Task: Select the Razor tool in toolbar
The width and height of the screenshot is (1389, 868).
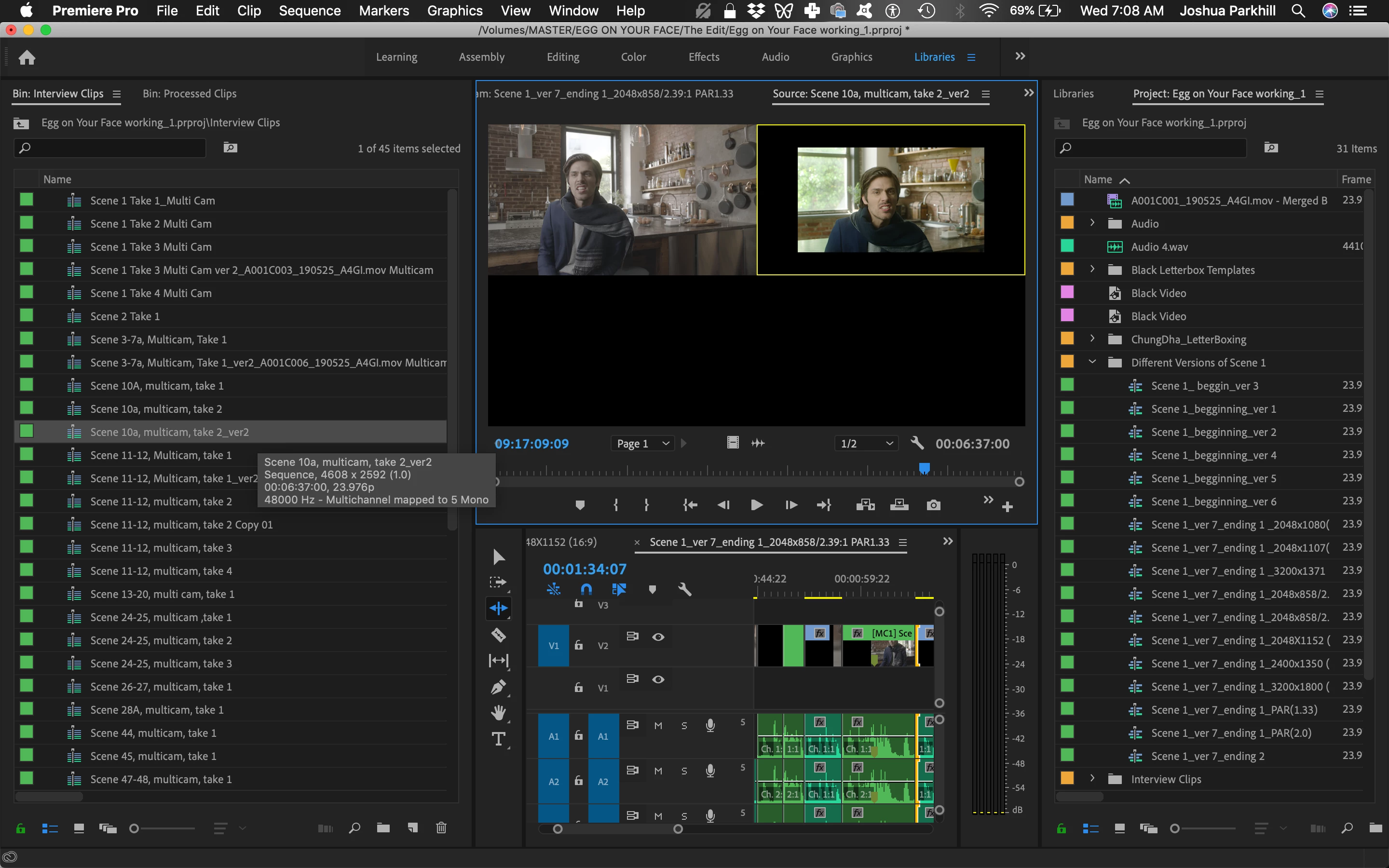Action: click(498, 634)
